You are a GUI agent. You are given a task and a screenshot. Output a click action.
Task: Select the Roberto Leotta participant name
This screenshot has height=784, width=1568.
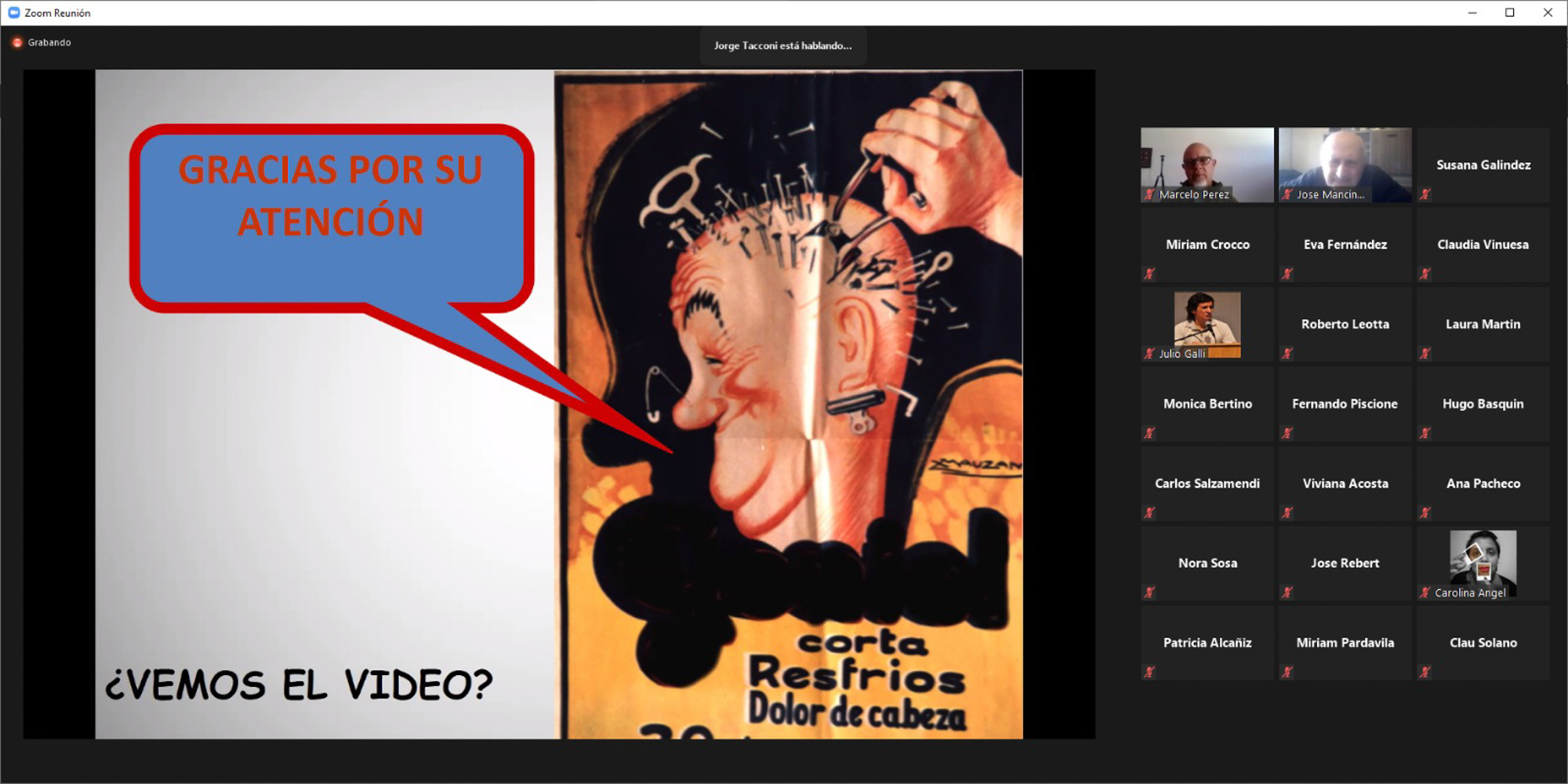point(1345,324)
